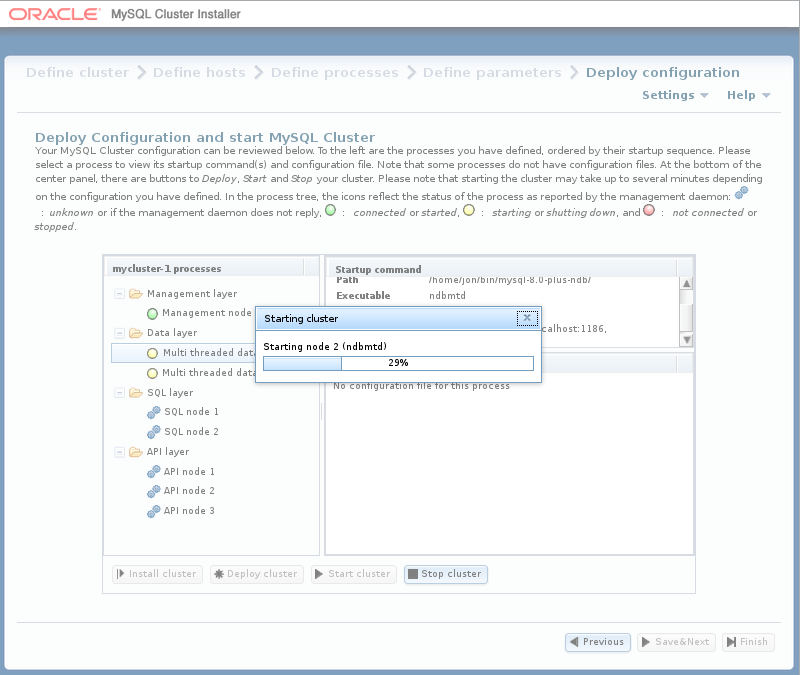Go to the Define hosts step
This screenshot has height=675, width=800.
[199, 72]
